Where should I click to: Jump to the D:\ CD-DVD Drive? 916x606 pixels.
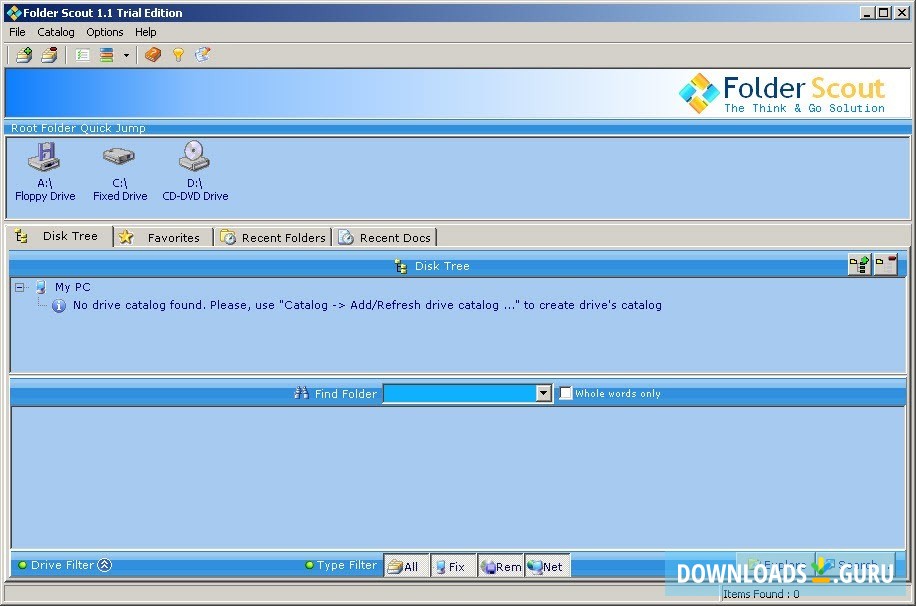[x=195, y=171]
